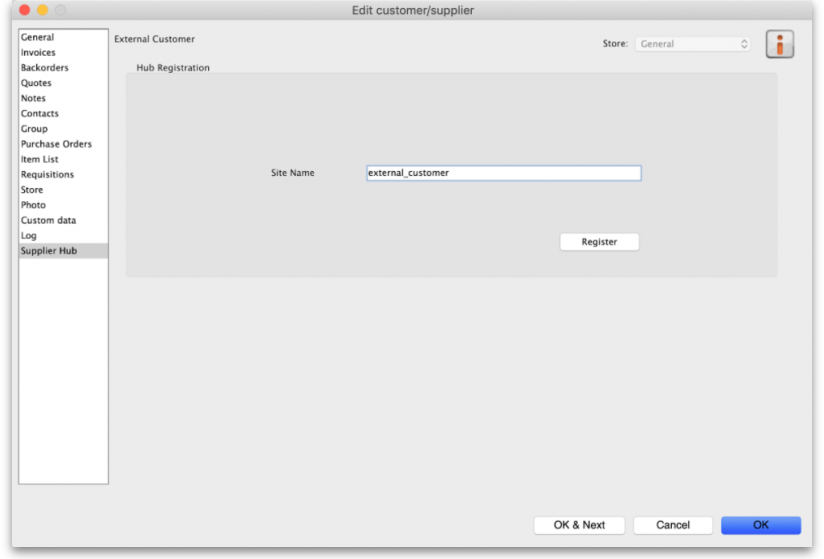824x559 pixels.
Task: Open the Store dropdown
Action: pyautogui.click(x=693, y=44)
